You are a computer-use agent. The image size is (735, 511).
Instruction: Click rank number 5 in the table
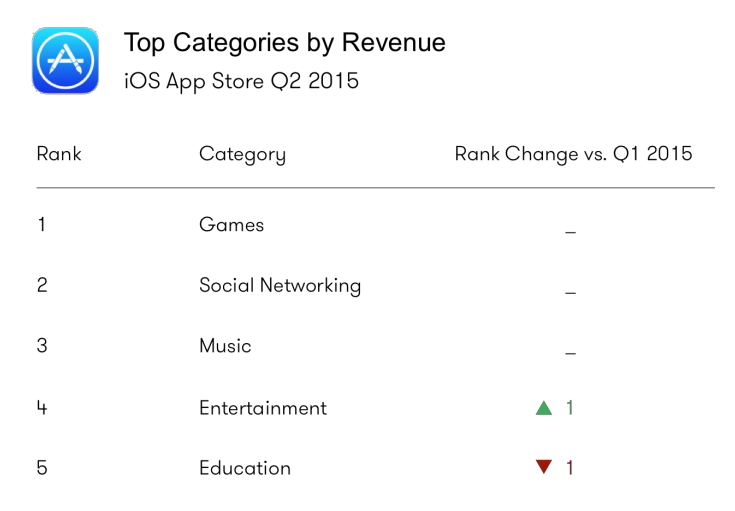point(42,468)
